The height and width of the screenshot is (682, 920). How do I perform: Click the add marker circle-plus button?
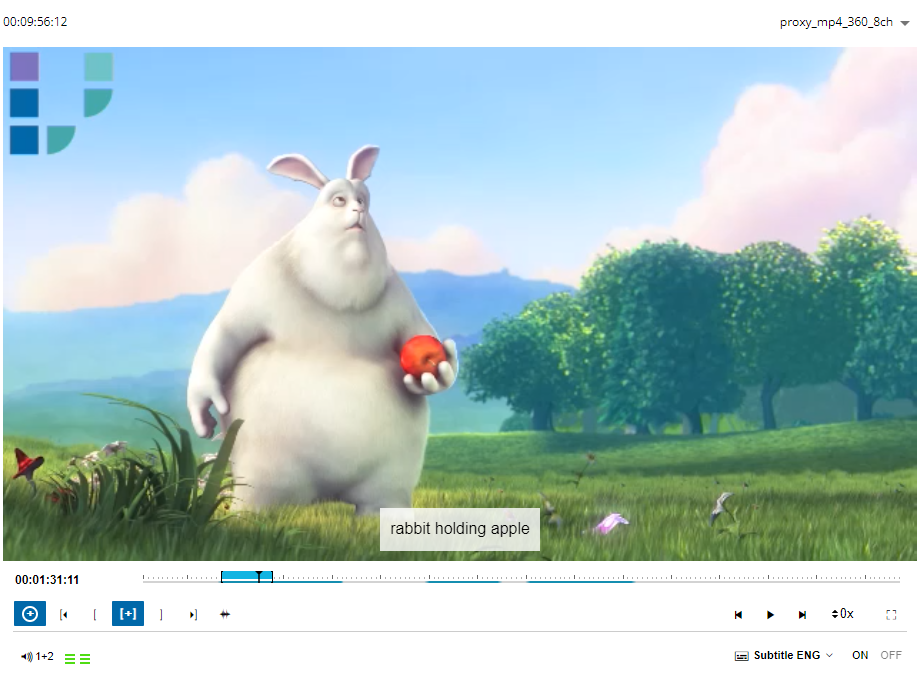click(x=30, y=614)
